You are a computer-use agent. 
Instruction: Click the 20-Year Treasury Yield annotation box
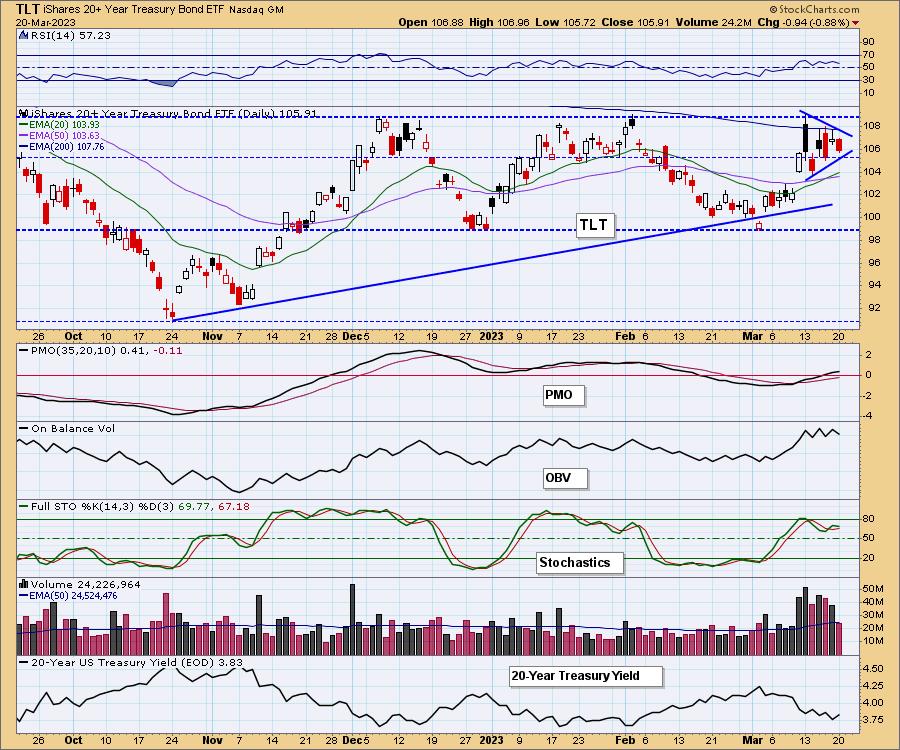(585, 676)
